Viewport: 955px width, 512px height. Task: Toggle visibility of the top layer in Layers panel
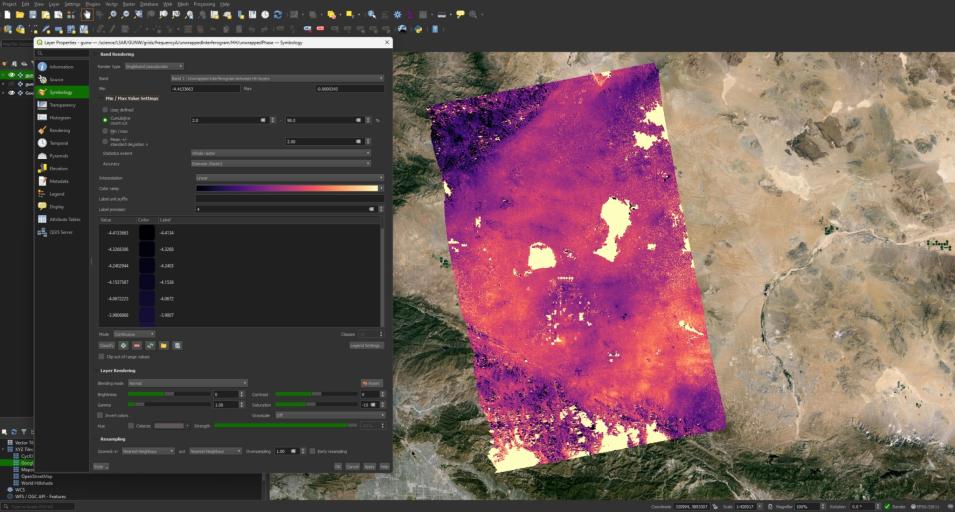pyautogui.click(x=12, y=75)
